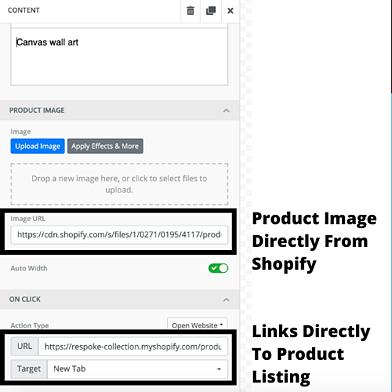Click the Auto Width label
392x392 pixels.
pos(29,268)
